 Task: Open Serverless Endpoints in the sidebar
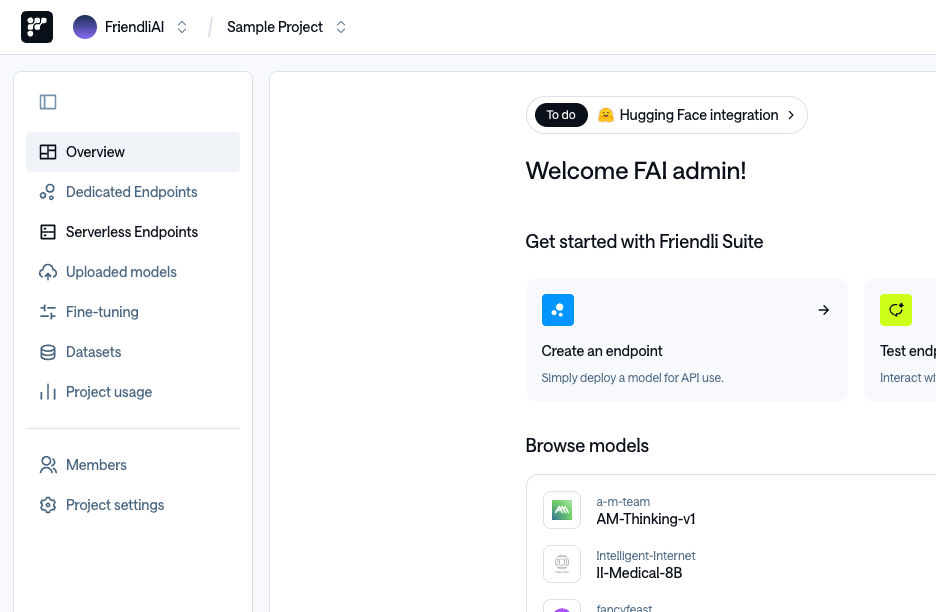click(133, 232)
